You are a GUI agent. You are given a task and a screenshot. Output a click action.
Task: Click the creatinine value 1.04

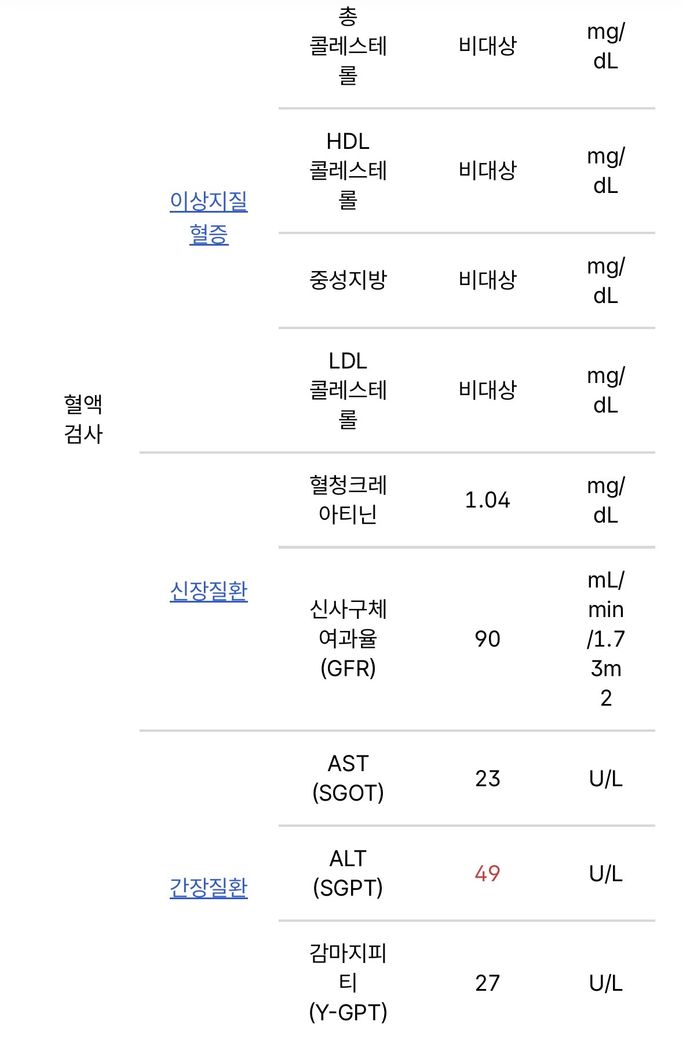click(x=488, y=500)
